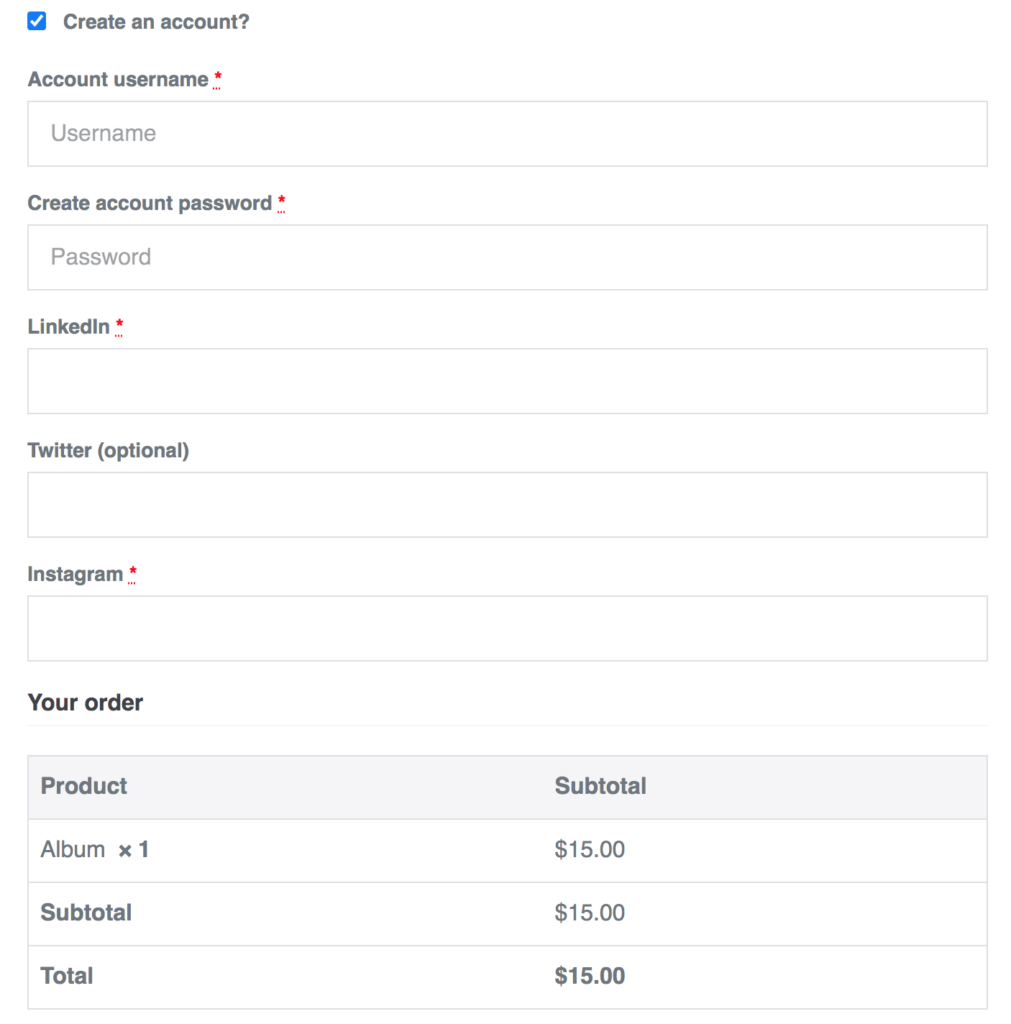Screen dimensions: 1011x1024
Task: Click the bold Total amount $15.00
Action: (590, 976)
